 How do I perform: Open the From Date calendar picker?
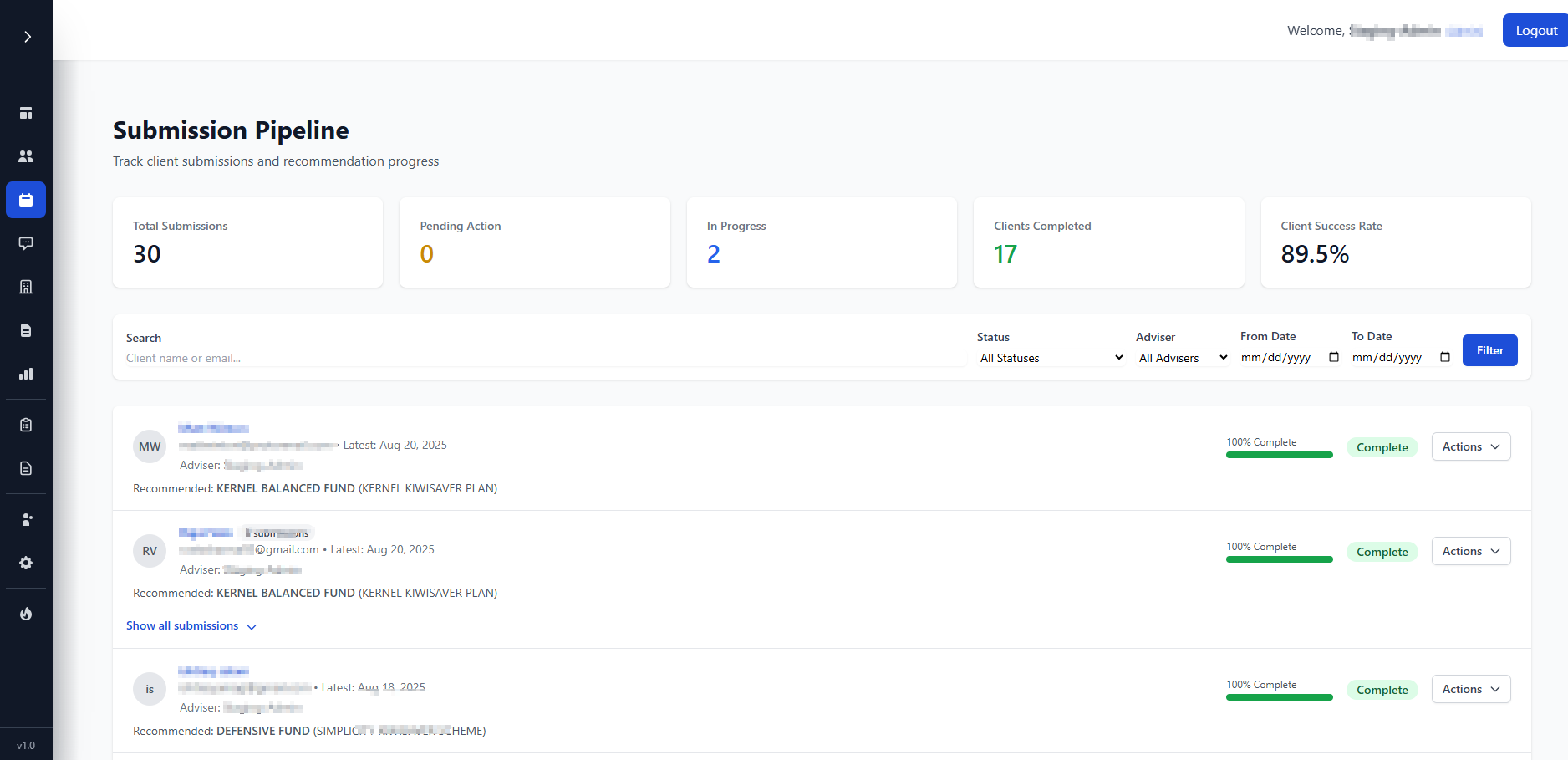(1333, 357)
